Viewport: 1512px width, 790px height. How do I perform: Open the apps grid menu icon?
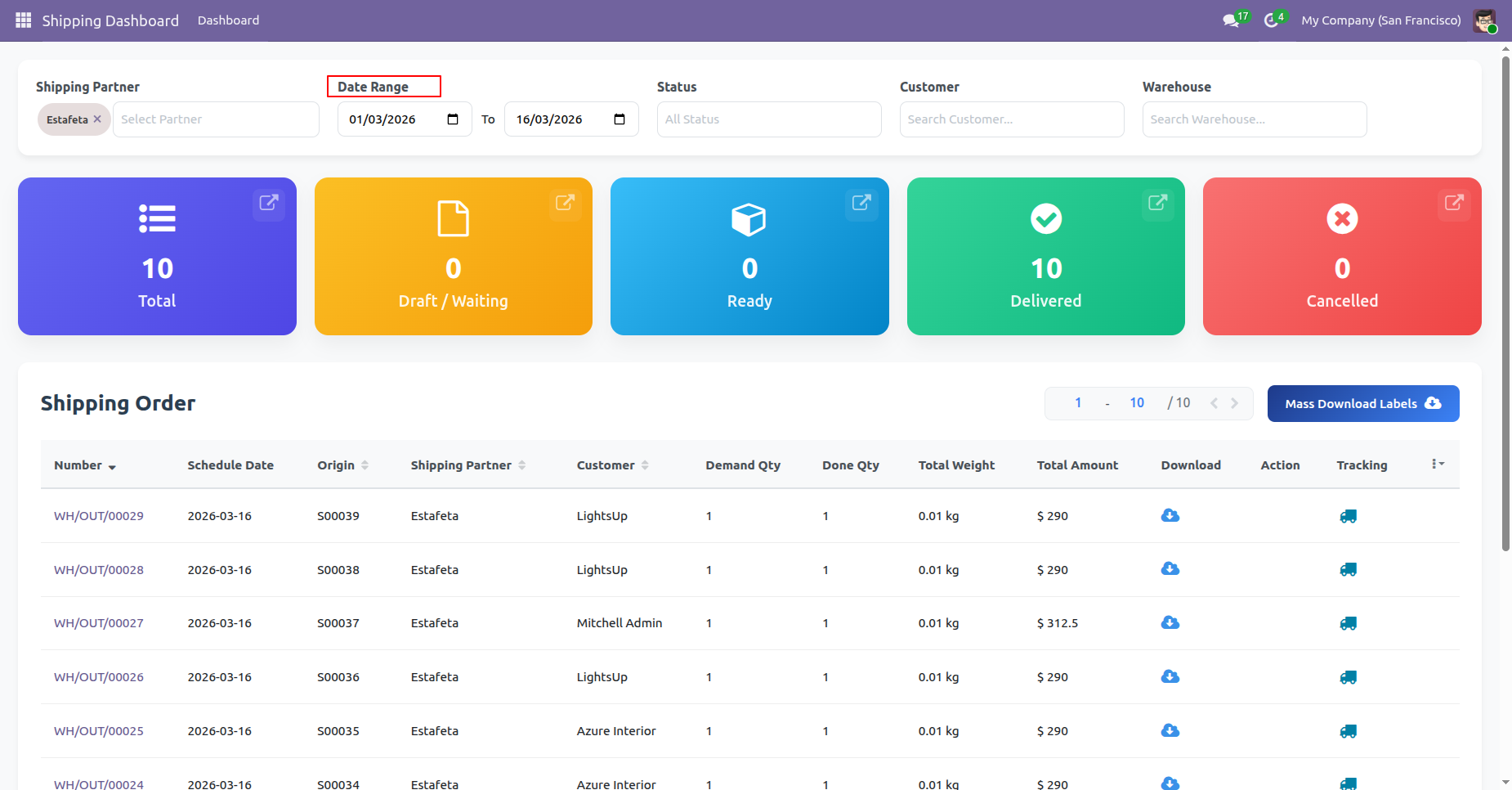click(23, 20)
